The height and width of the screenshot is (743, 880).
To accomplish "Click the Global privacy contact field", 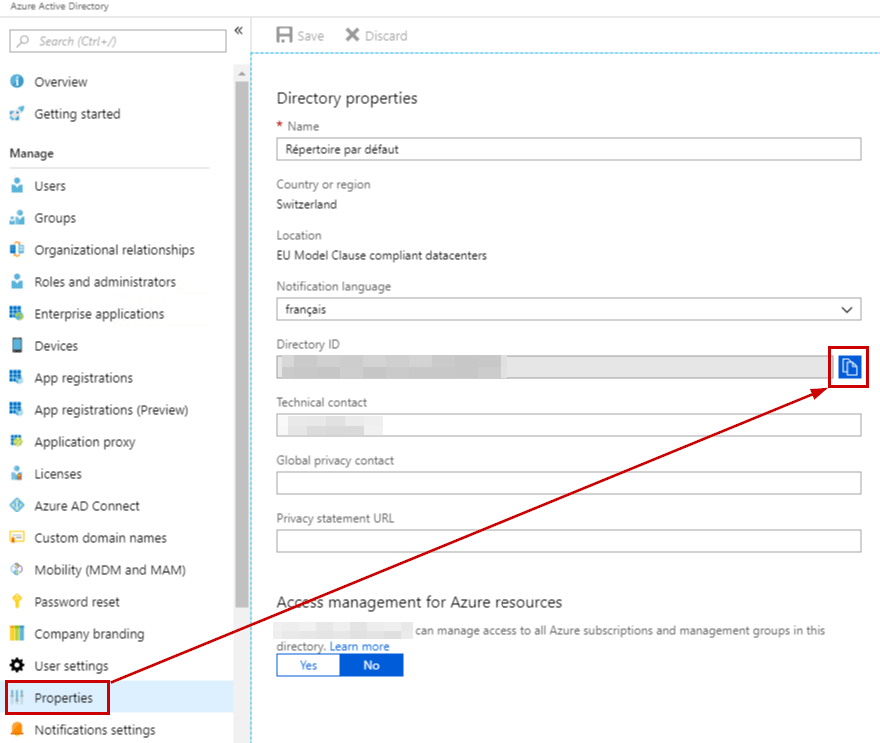I will [x=569, y=483].
